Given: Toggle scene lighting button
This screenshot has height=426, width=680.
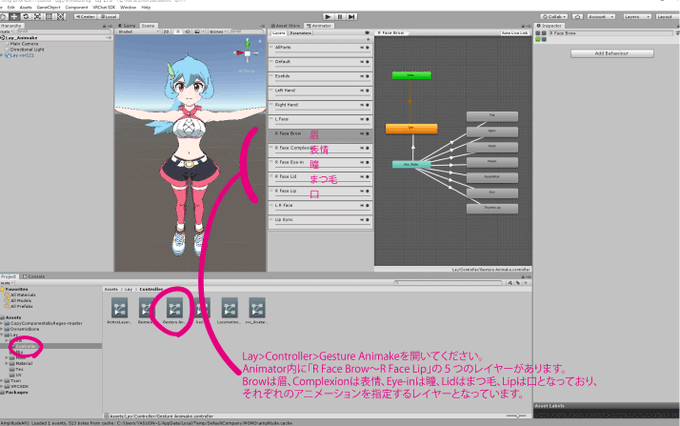Looking at the screenshot, I should click(x=178, y=32).
